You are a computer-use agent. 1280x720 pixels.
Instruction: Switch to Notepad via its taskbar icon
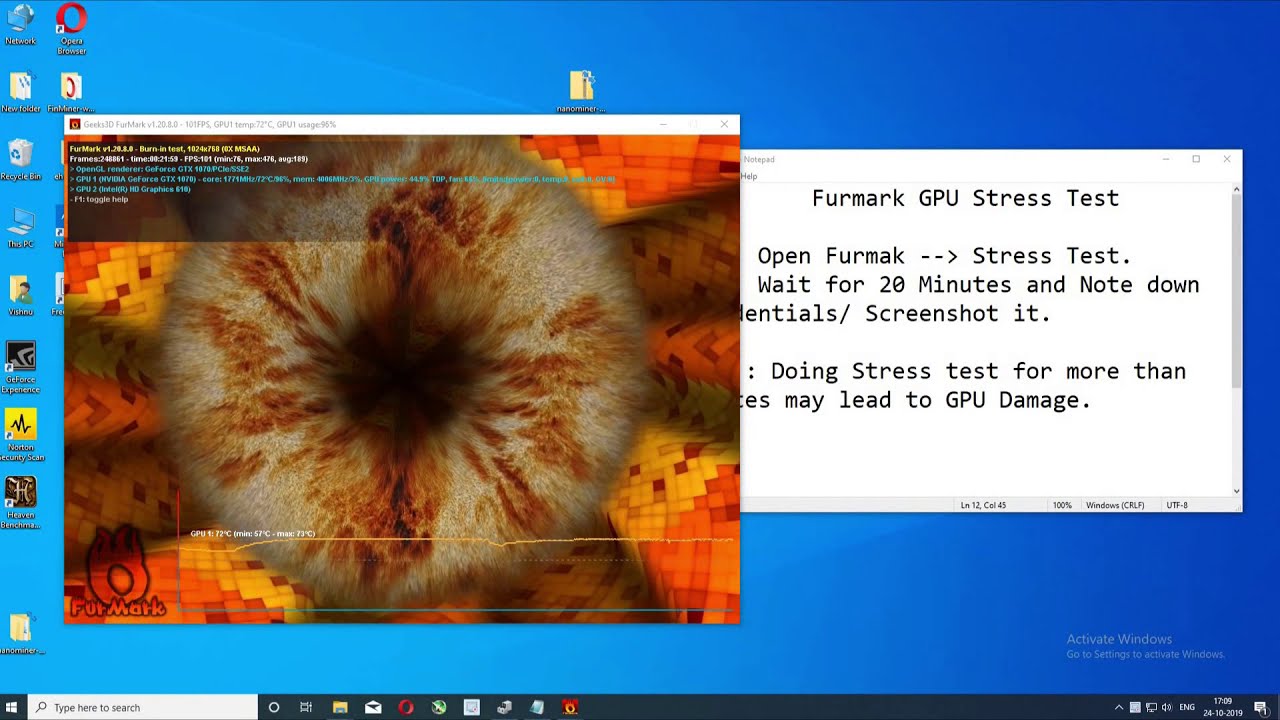pos(537,707)
